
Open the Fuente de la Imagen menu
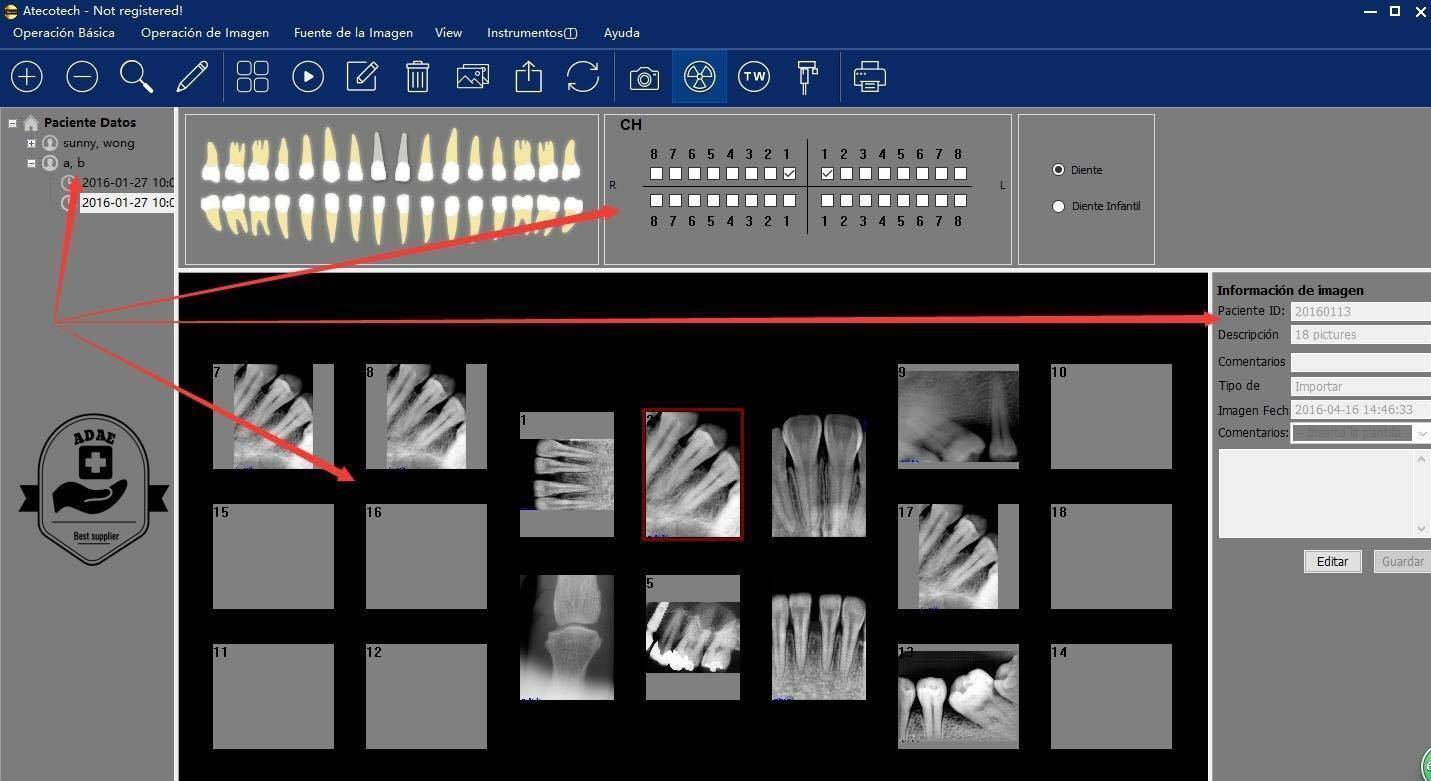(353, 33)
